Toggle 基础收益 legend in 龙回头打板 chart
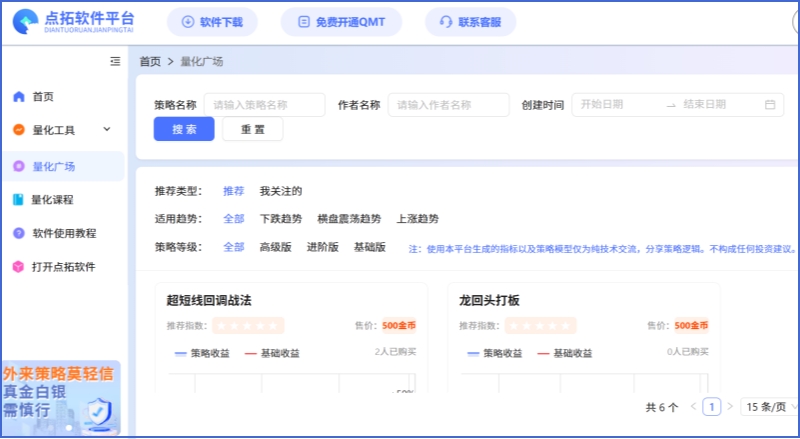 pyautogui.click(x=564, y=353)
